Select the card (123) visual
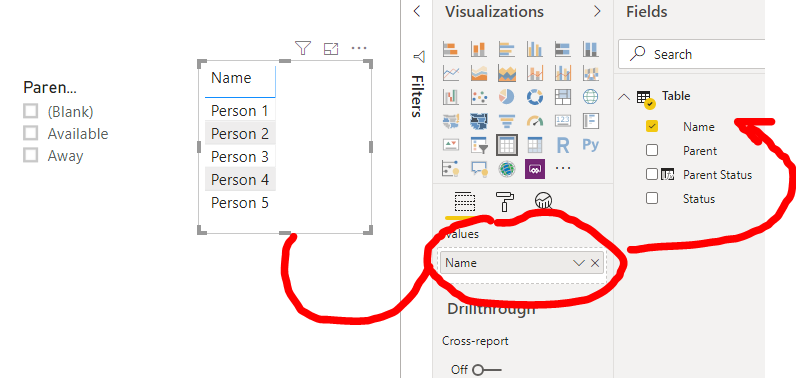 point(562,121)
